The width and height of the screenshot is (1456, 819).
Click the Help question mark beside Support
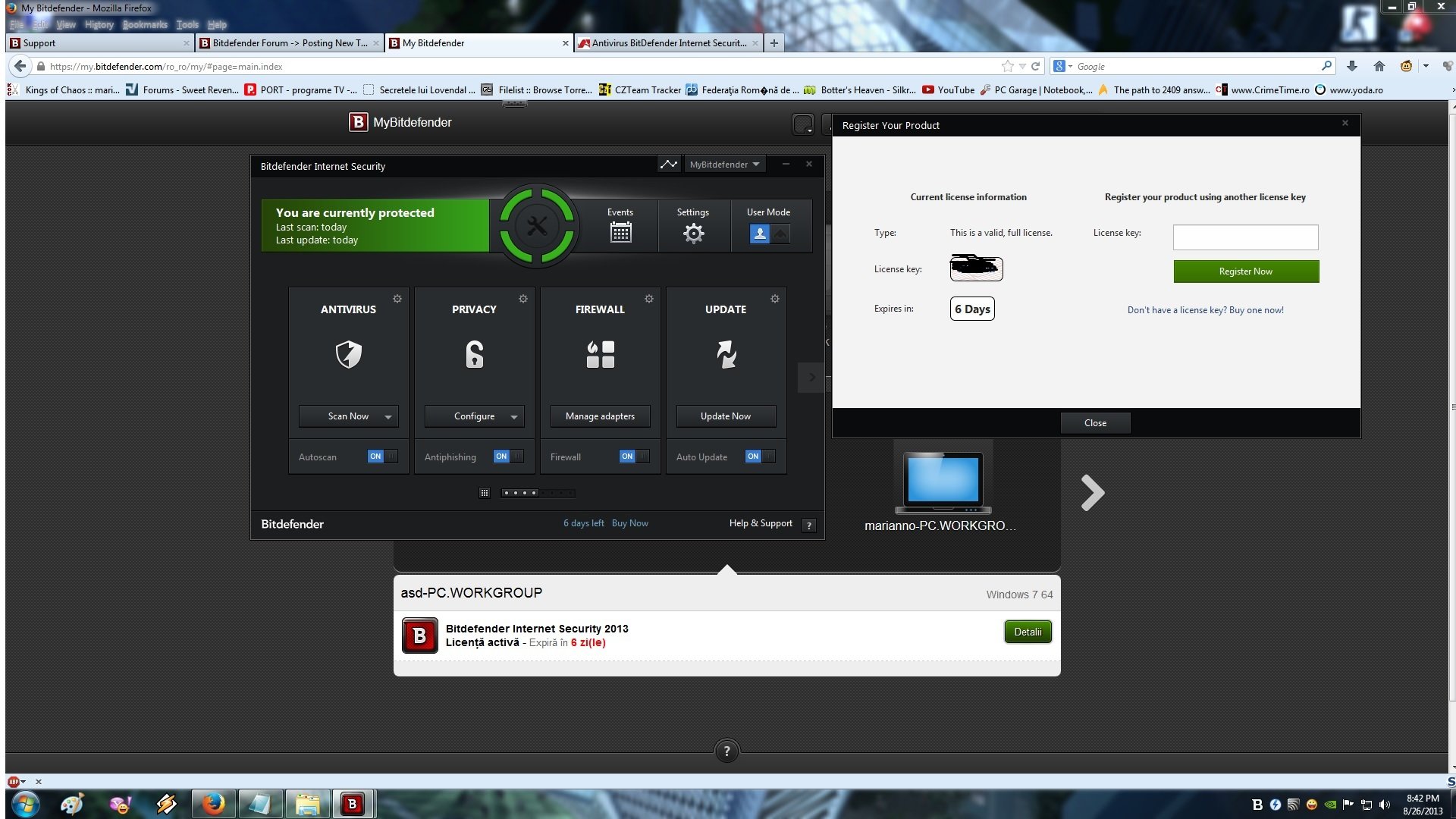[809, 525]
